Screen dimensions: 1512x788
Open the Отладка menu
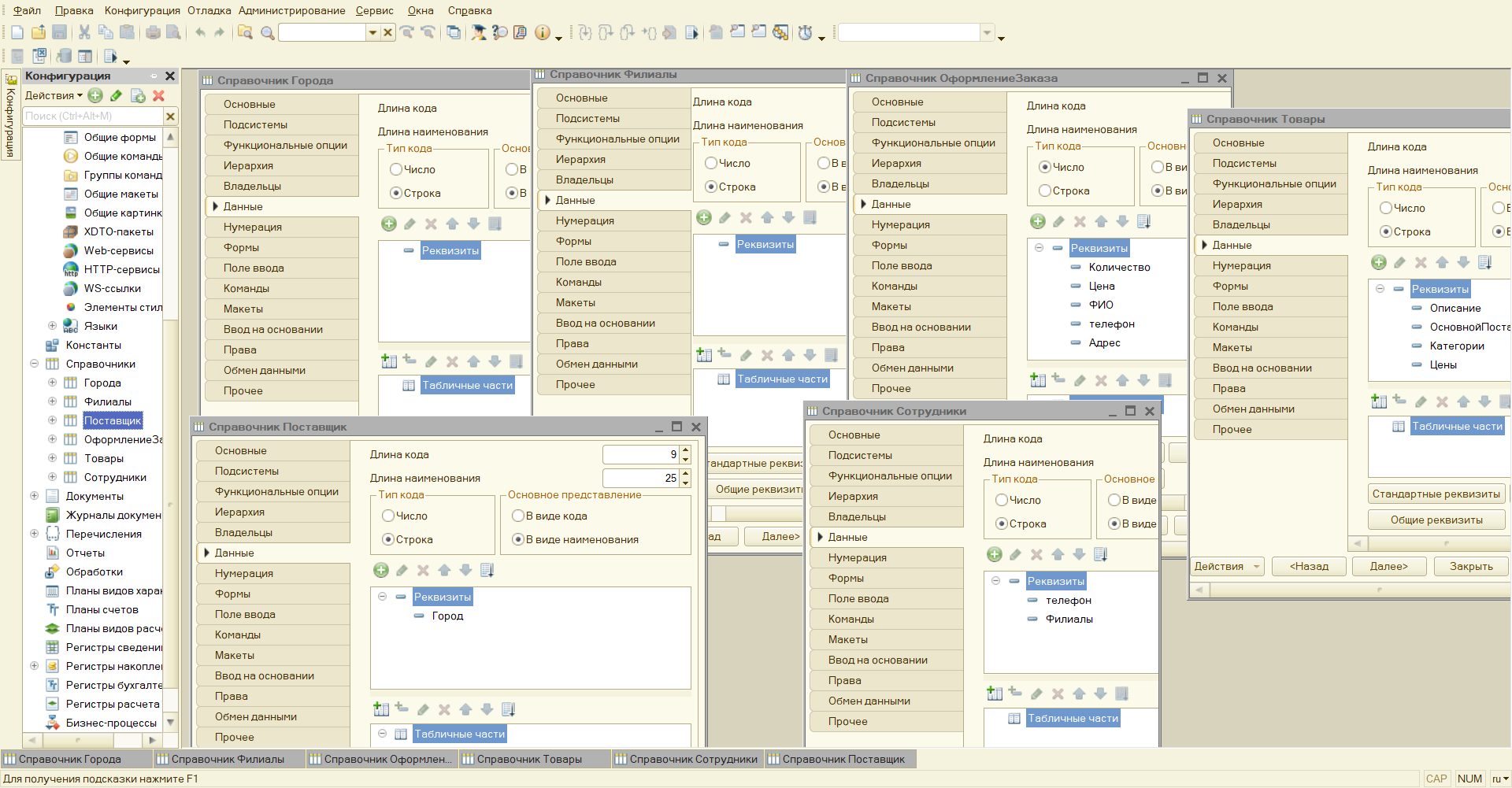click(x=209, y=10)
